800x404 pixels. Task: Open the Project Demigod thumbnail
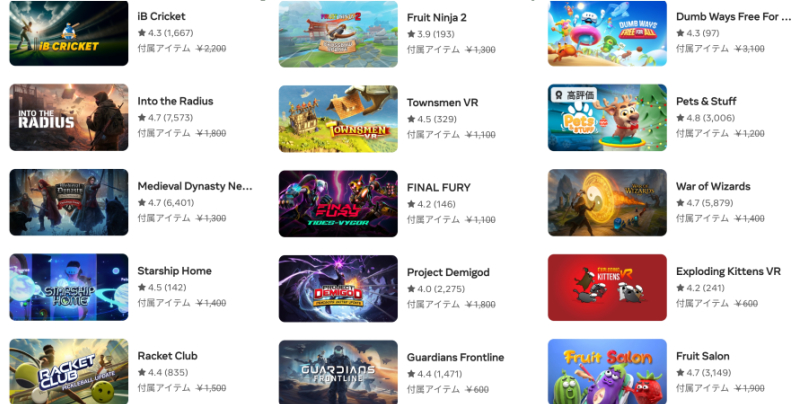coord(338,289)
